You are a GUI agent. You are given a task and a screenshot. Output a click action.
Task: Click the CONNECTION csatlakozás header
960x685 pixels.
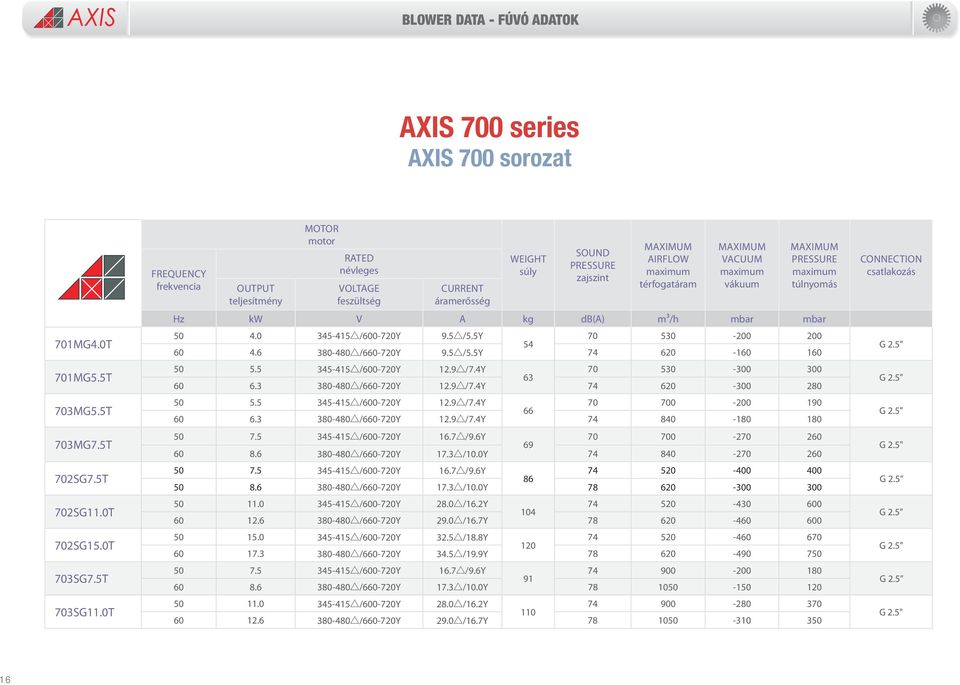(x=891, y=265)
